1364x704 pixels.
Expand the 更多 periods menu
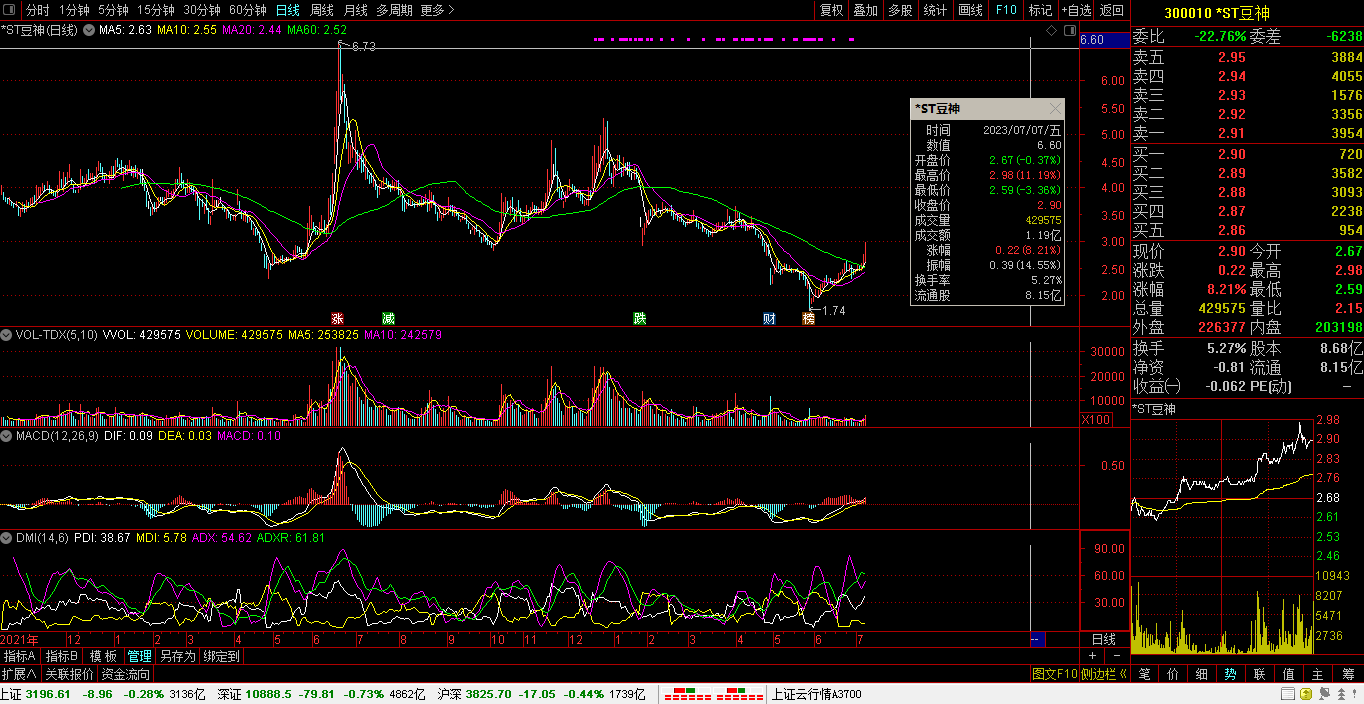coord(437,10)
